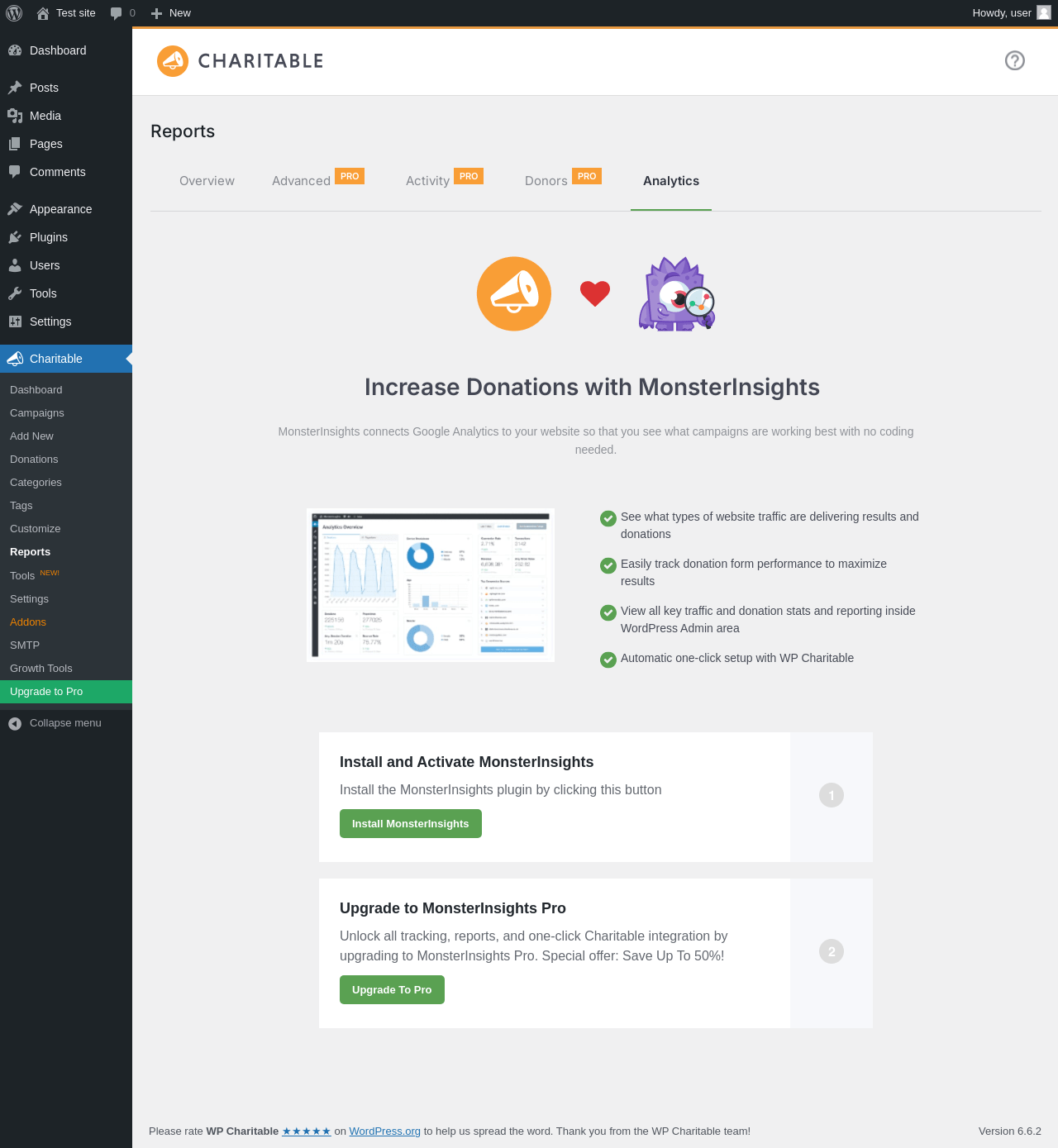This screenshot has width=1058, height=1148.
Task: Click the Settings sliders icon
Action: coord(15,322)
